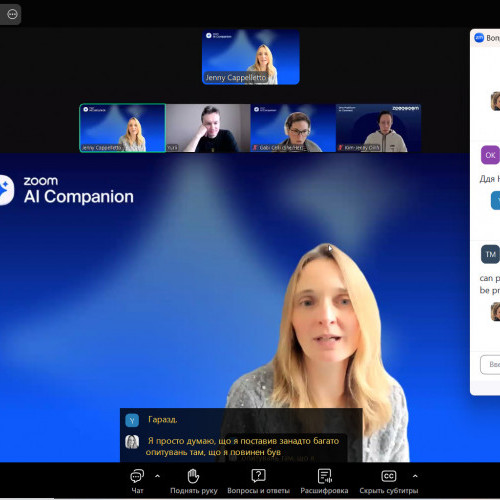Click the Ukrainian subtitle caption text
This screenshot has width=500, height=500.
[x=243, y=446]
